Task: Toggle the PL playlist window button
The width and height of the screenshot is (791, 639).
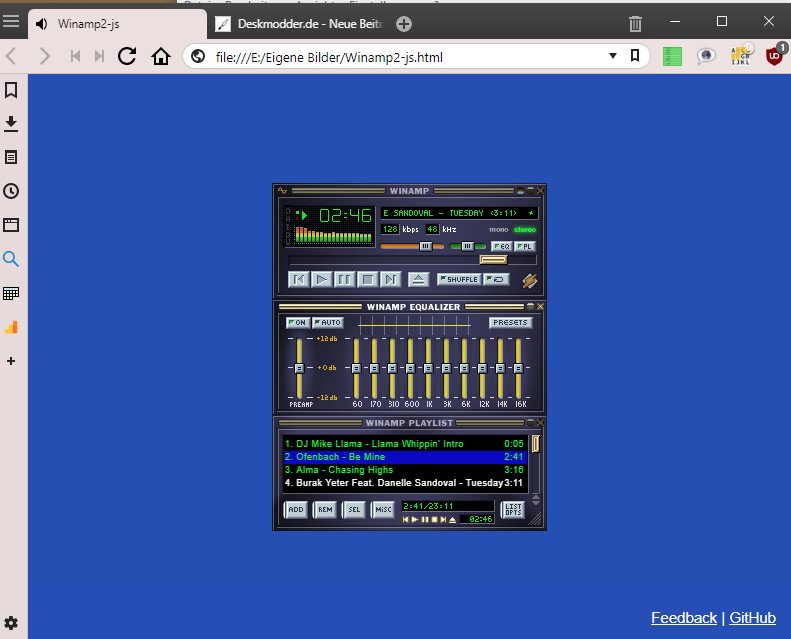Action: [x=525, y=246]
